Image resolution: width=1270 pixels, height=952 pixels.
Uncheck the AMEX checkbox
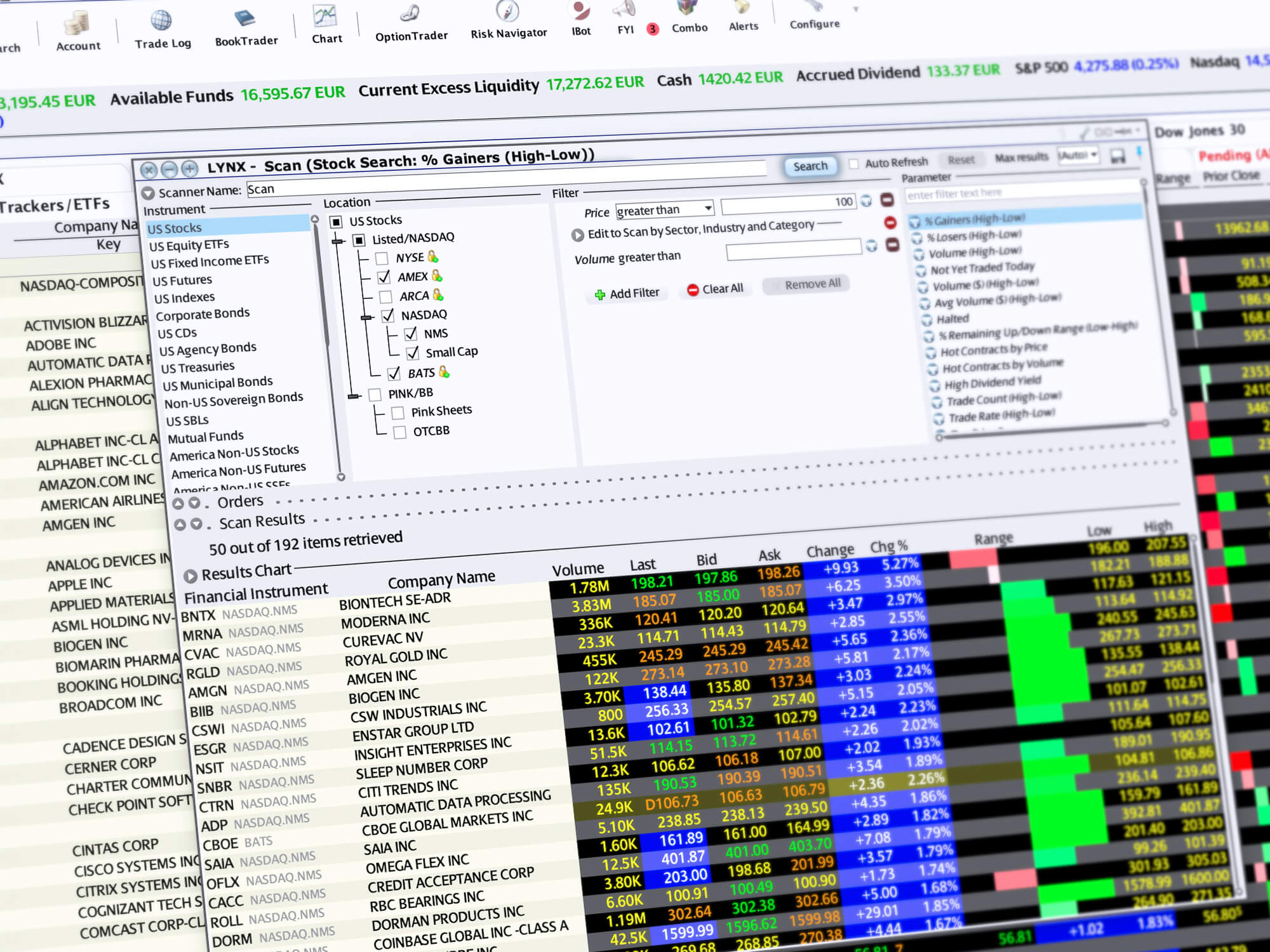(x=384, y=277)
